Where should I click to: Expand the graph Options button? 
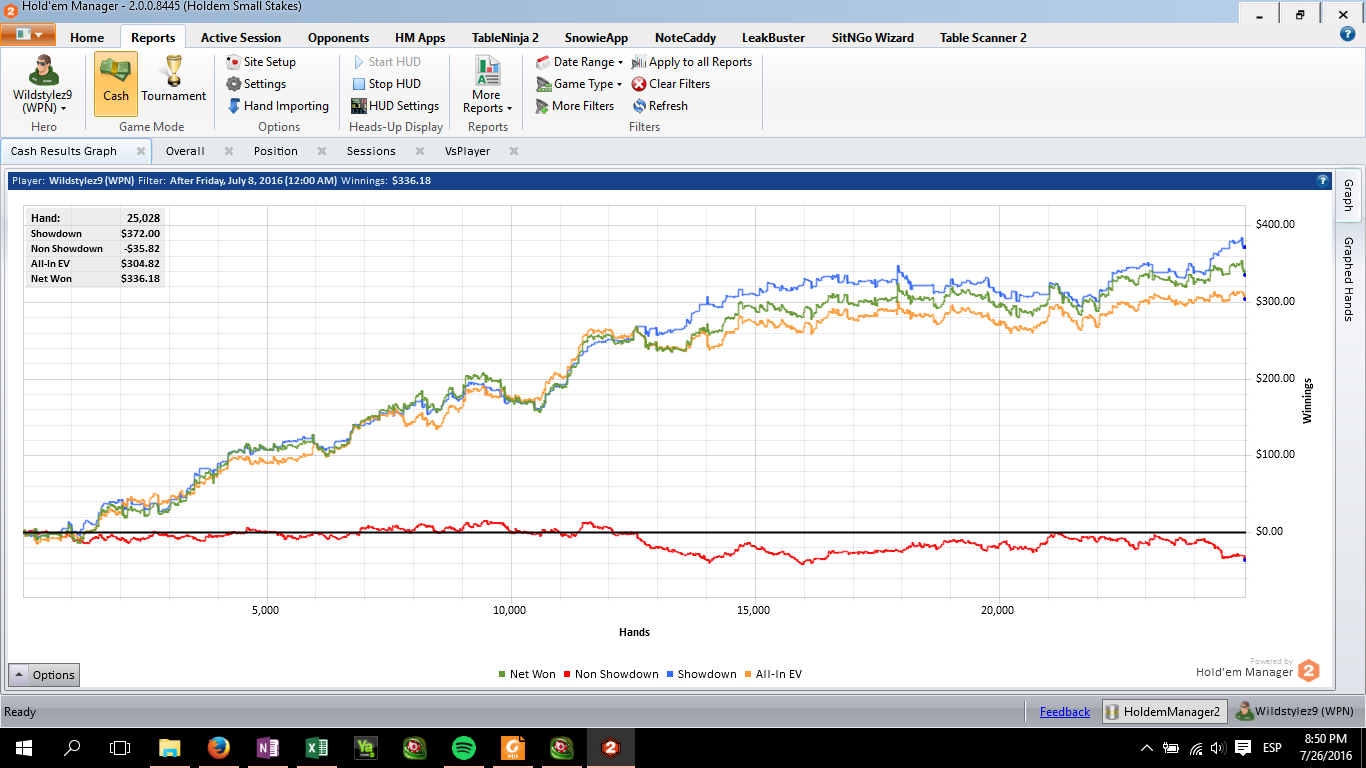point(44,675)
